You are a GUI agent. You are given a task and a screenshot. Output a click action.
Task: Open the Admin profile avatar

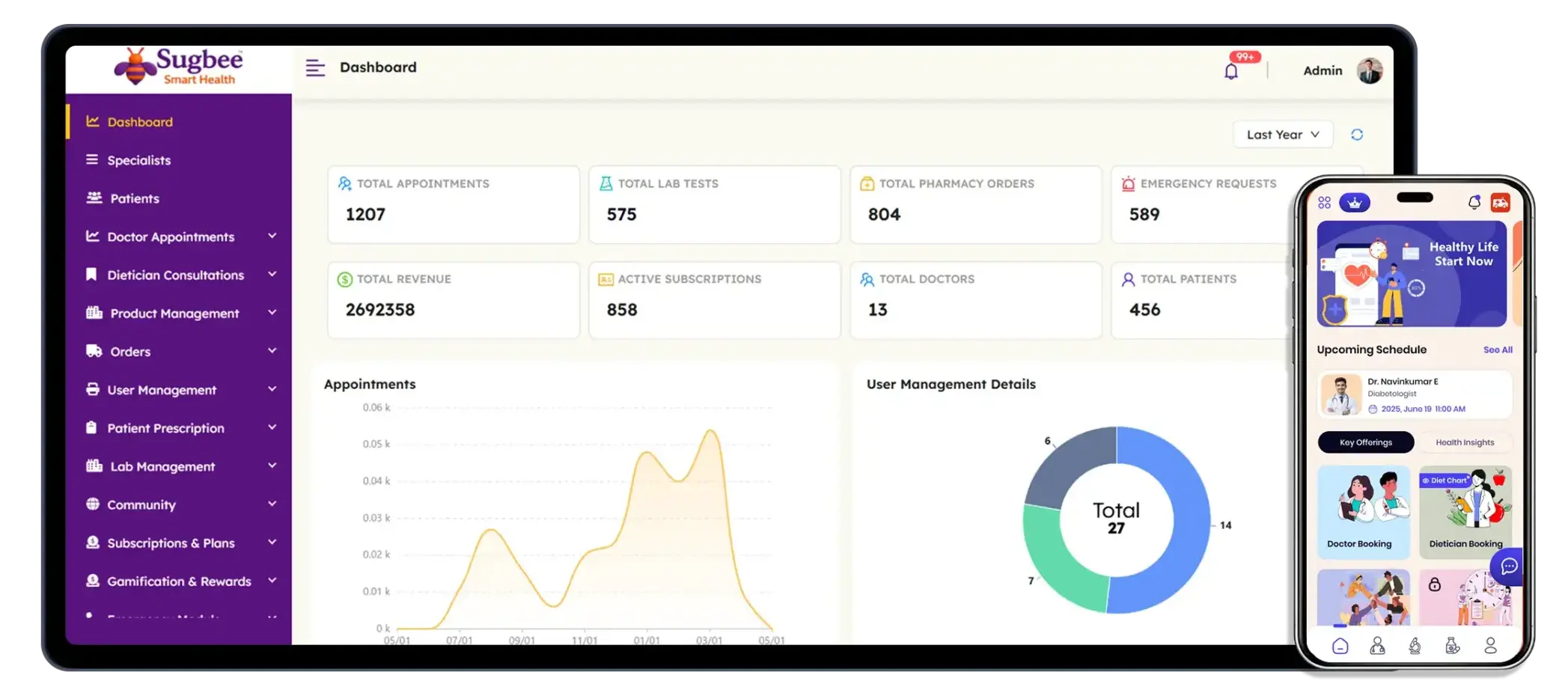coord(1370,70)
